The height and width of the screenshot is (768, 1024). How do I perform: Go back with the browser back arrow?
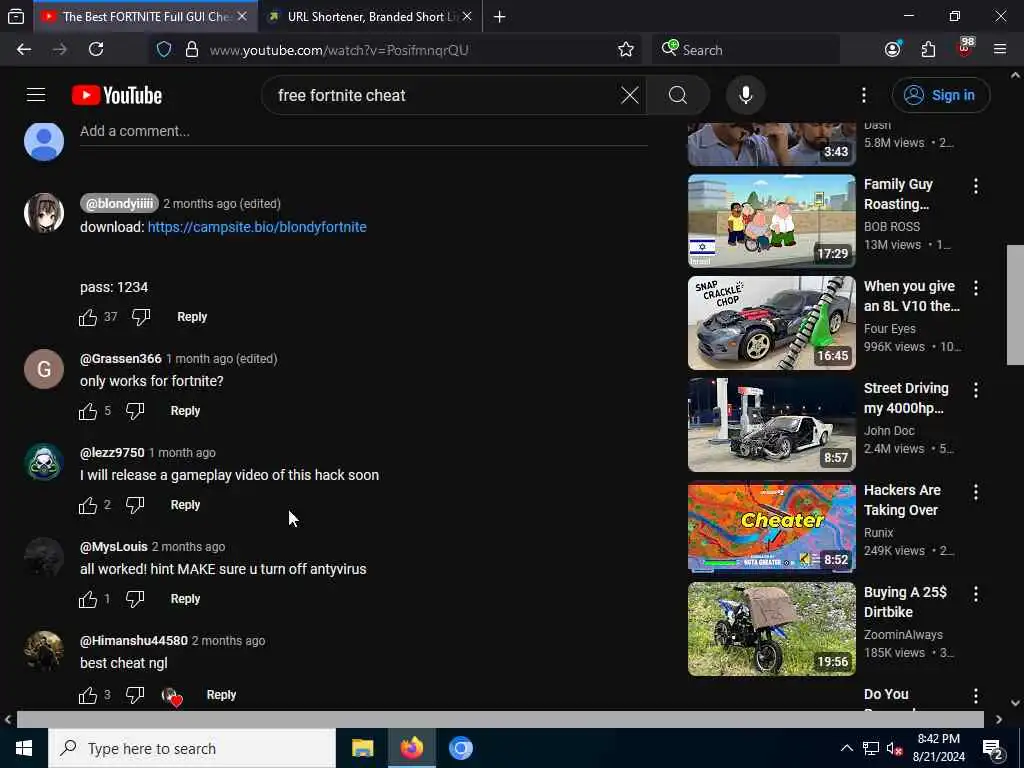tap(24, 50)
